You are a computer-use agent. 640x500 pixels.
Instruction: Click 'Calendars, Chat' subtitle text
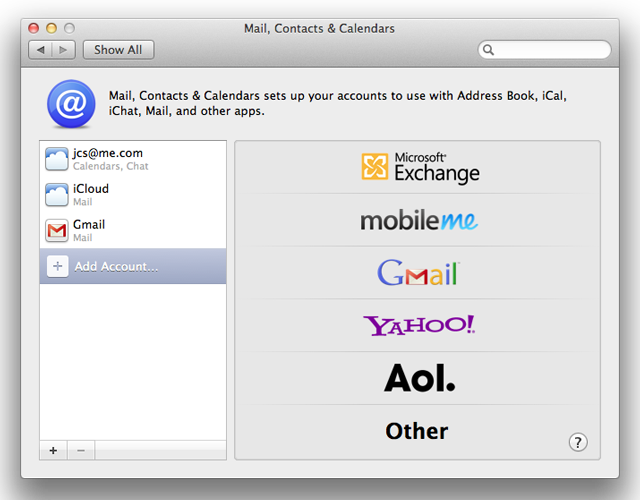[111, 166]
